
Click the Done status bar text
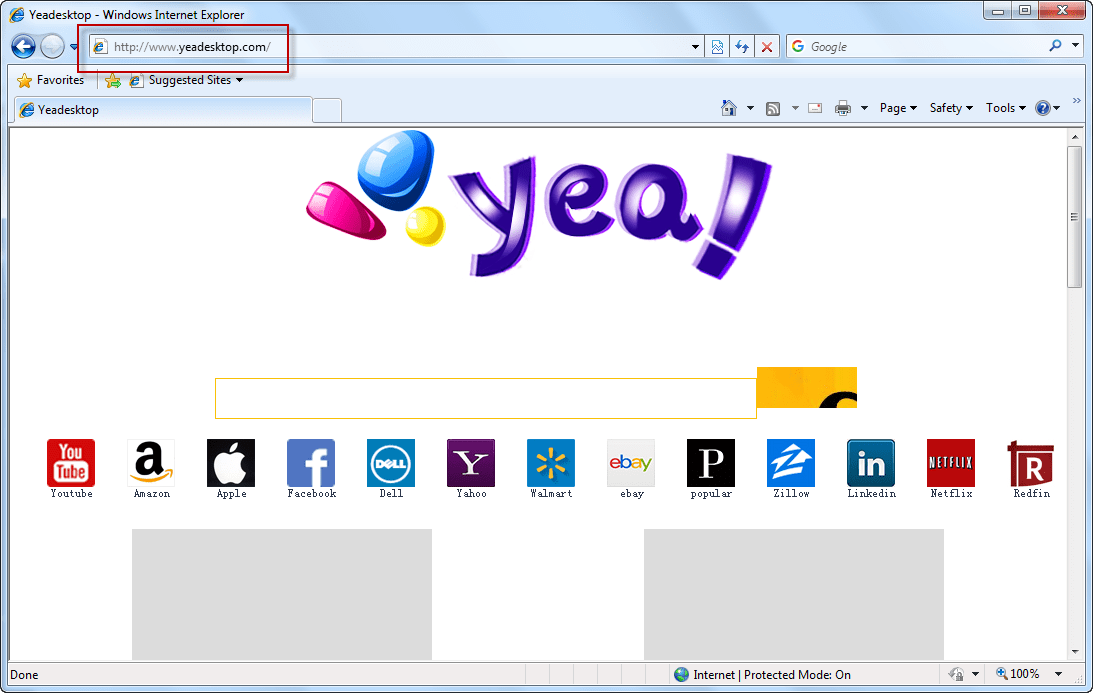click(24, 675)
